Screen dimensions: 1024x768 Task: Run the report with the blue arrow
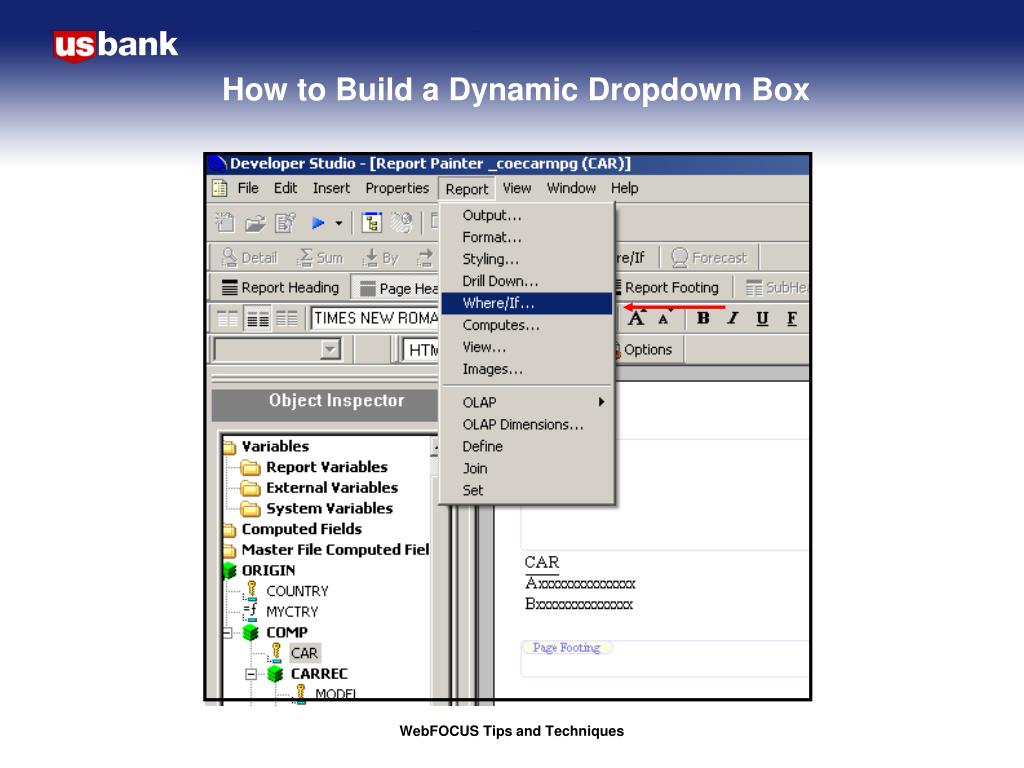318,223
